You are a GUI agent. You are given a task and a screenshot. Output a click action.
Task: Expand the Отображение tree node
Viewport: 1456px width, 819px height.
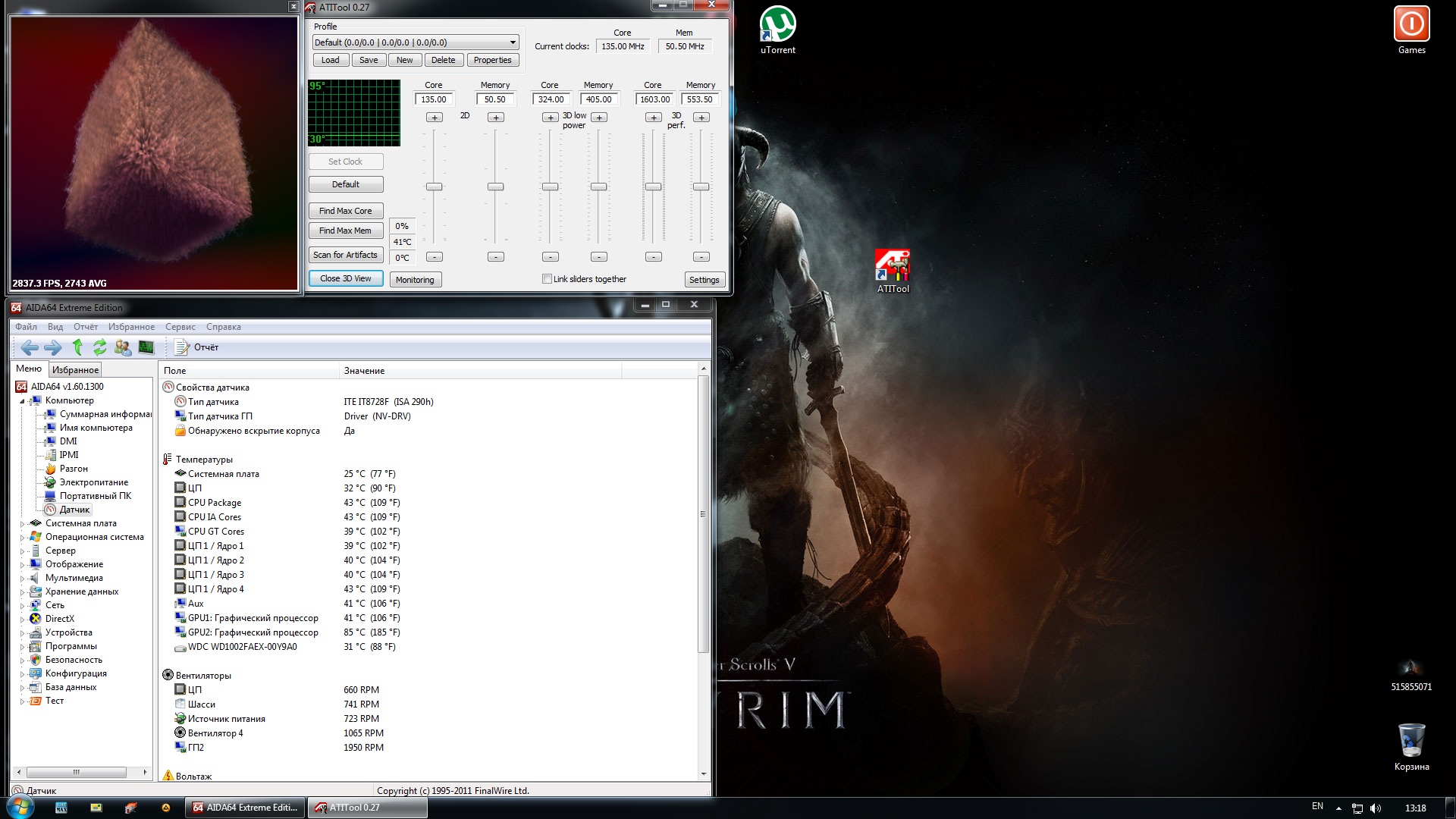coord(22,564)
